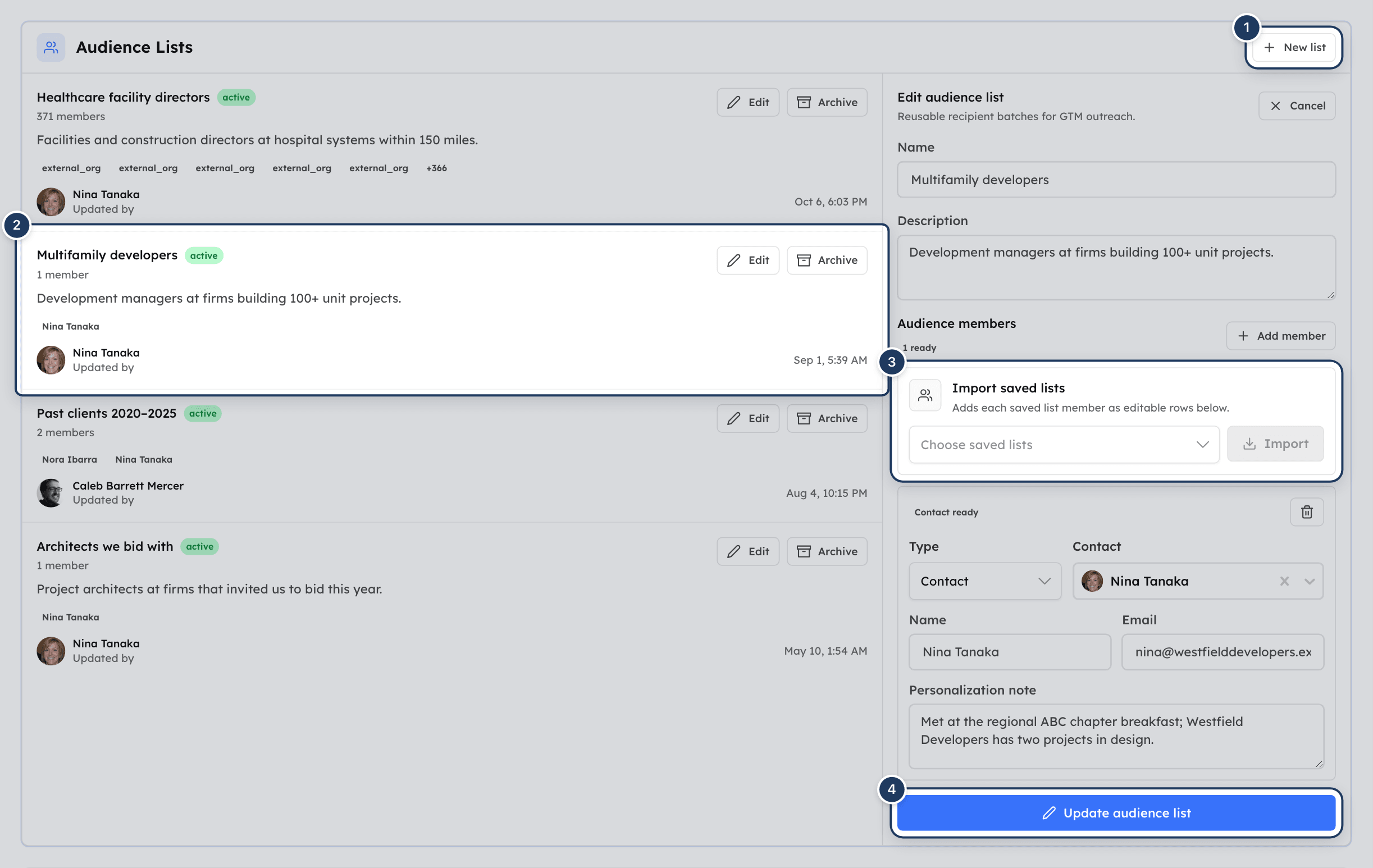The height and width of the screenshot is (868, 1373).
Task: Delete the contact member via trash icon
Action: pos(1307,512)
